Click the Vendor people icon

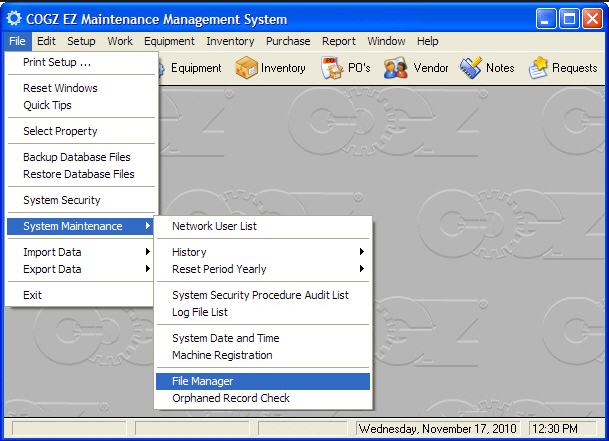pyautogui.click(x=396, y=68)
